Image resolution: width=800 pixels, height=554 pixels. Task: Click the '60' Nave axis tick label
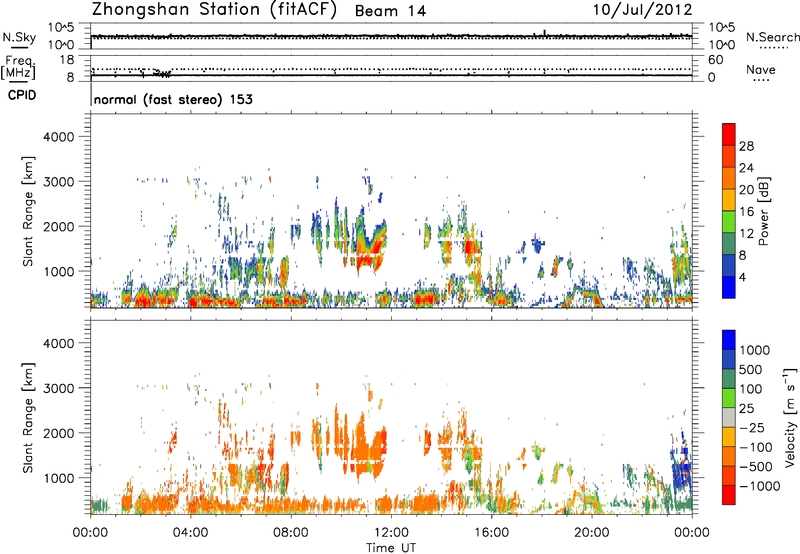(x=716, y=60)
